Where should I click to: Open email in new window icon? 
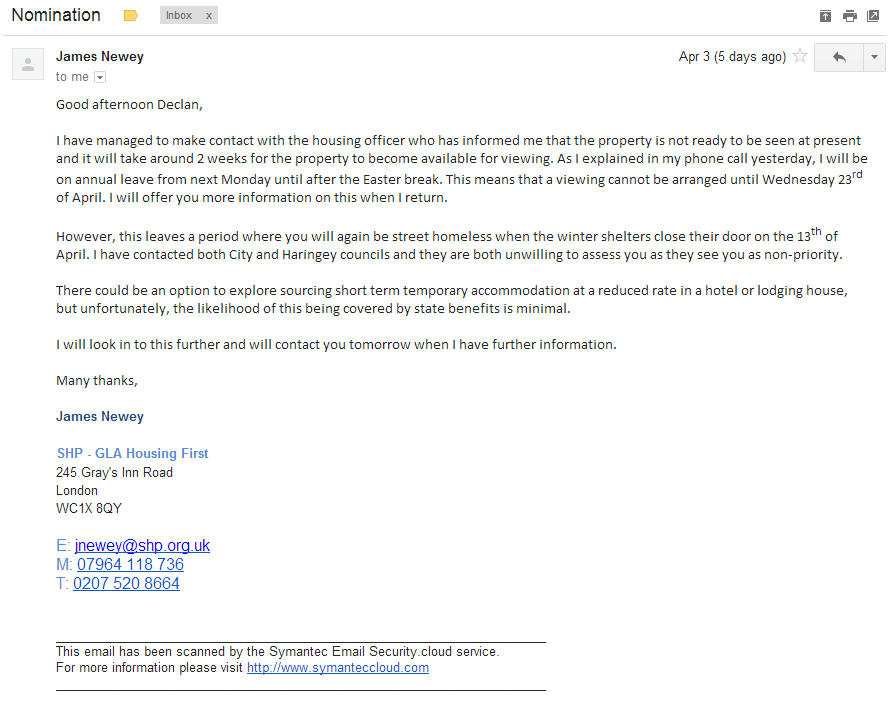click(x=873, y=16)
